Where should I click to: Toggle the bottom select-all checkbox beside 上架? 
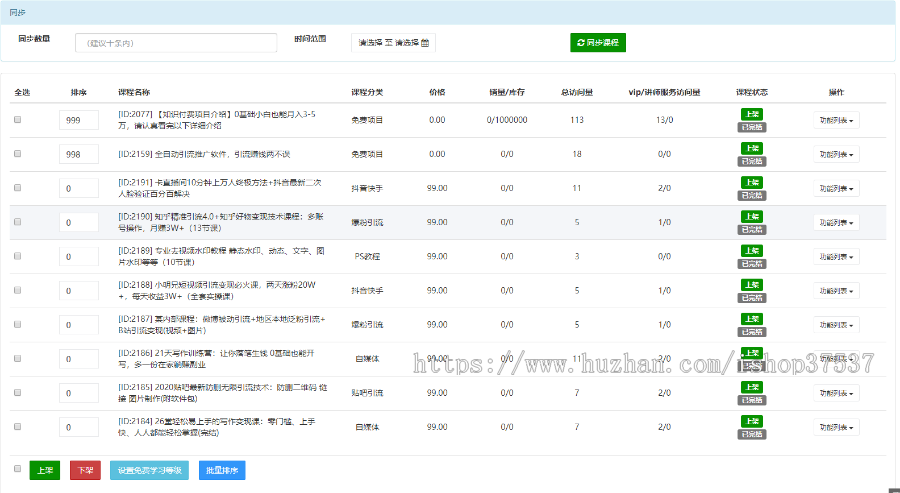click(17, 468)
